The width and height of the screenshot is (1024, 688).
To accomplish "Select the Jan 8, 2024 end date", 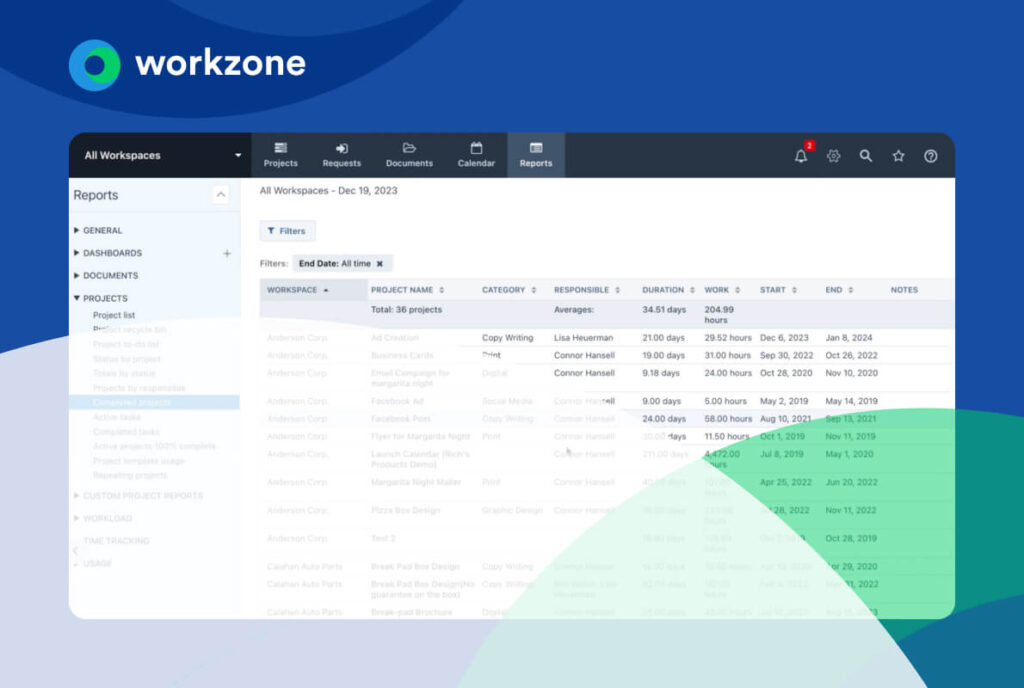I will point(848,338).
